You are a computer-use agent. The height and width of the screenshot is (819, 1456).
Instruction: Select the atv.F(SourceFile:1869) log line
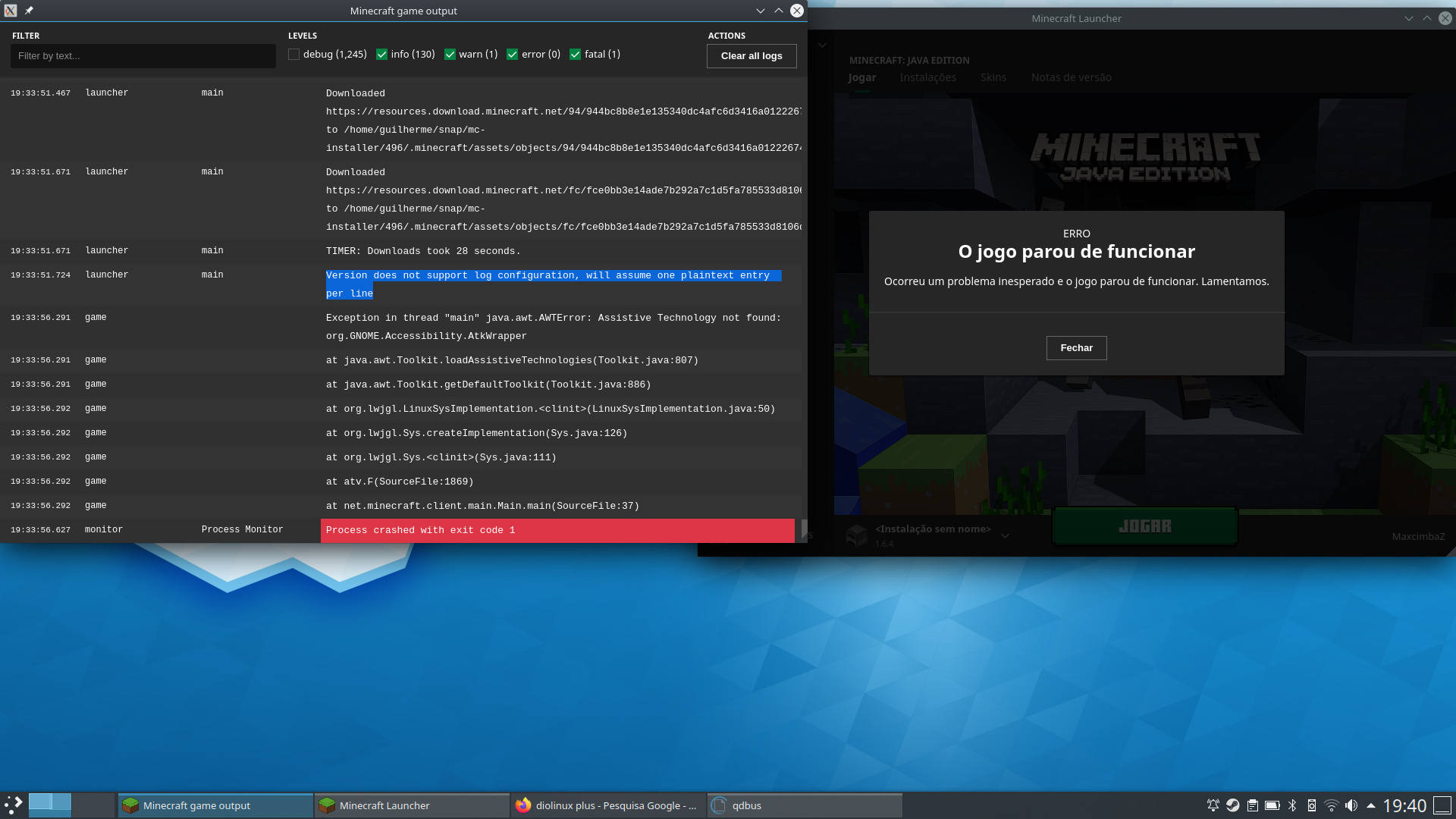click(400, 482)
